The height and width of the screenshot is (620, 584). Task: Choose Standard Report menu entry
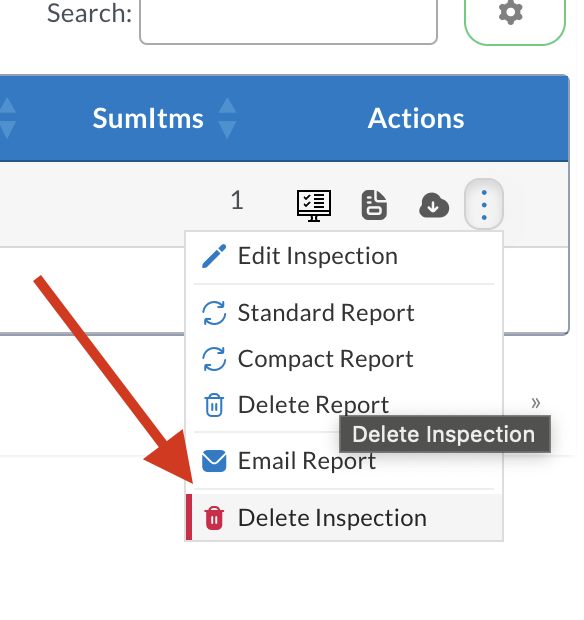(344, 313)
